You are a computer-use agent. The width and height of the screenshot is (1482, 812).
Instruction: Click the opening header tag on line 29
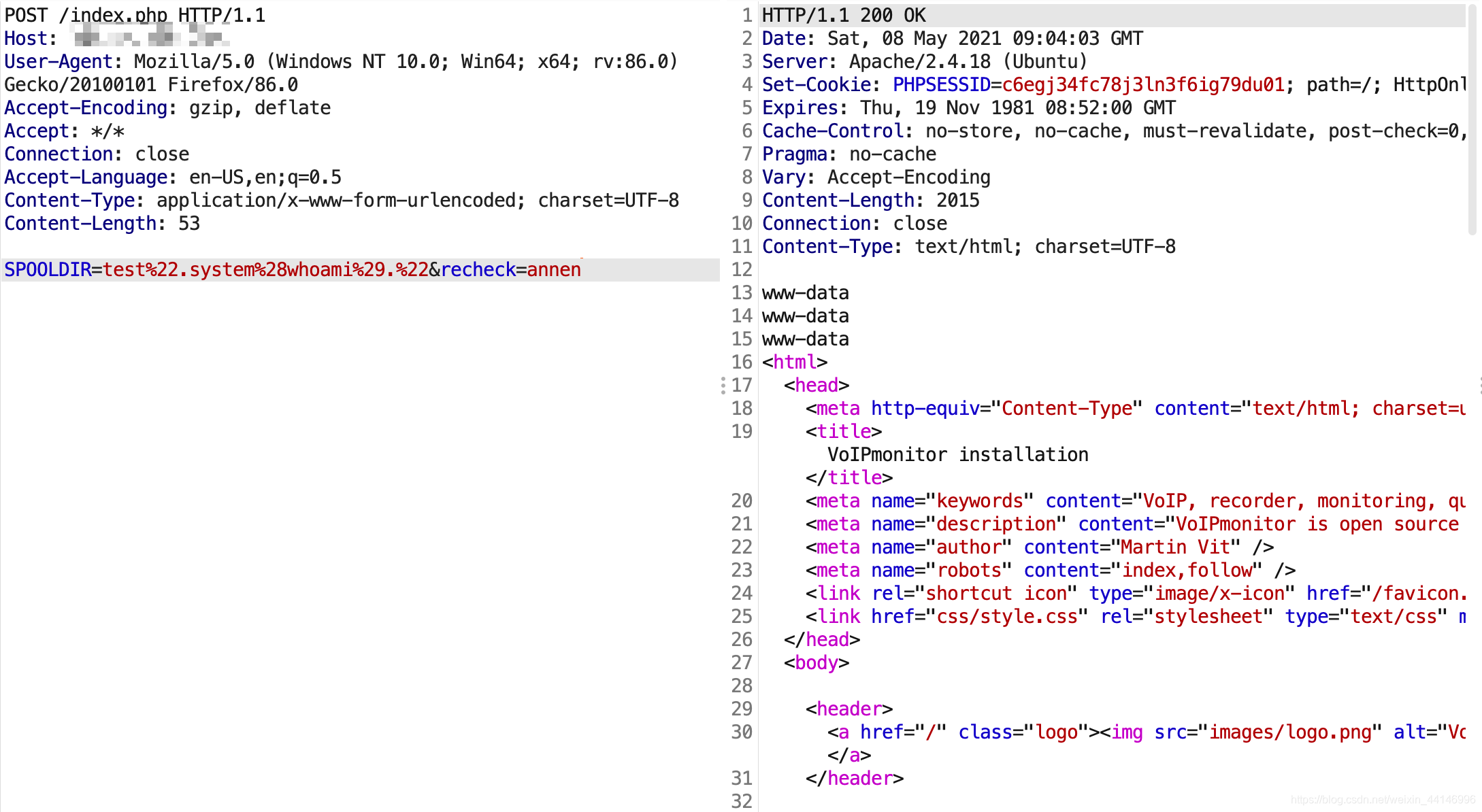[x=849, y=709]
